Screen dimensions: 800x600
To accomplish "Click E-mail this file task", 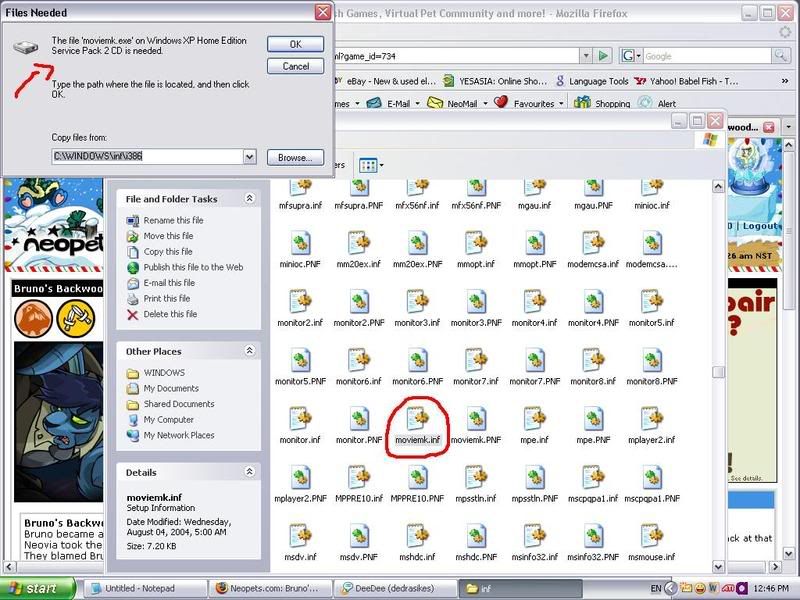I will coord(169,283).
